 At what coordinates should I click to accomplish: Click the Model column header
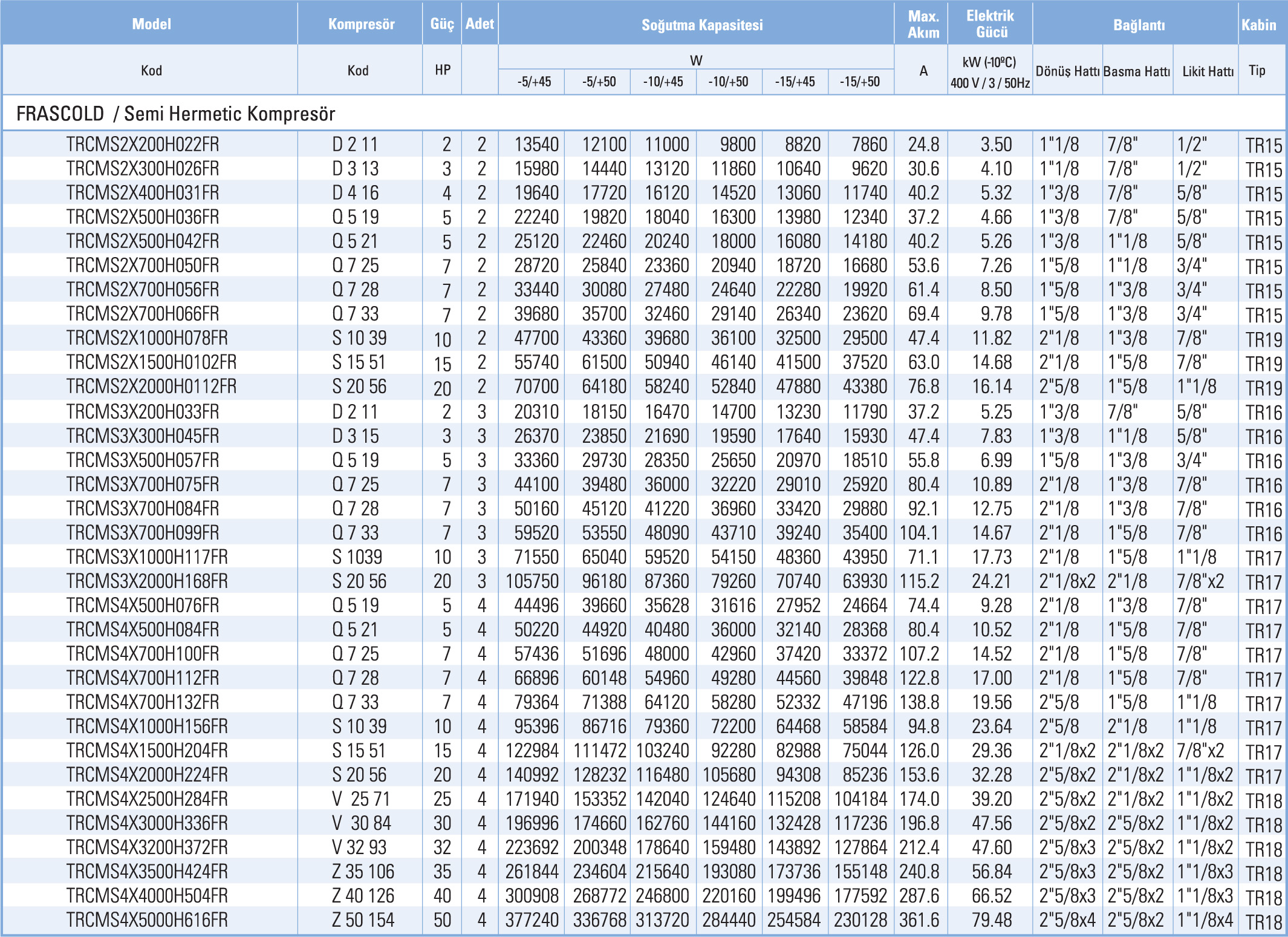point(151,24)
